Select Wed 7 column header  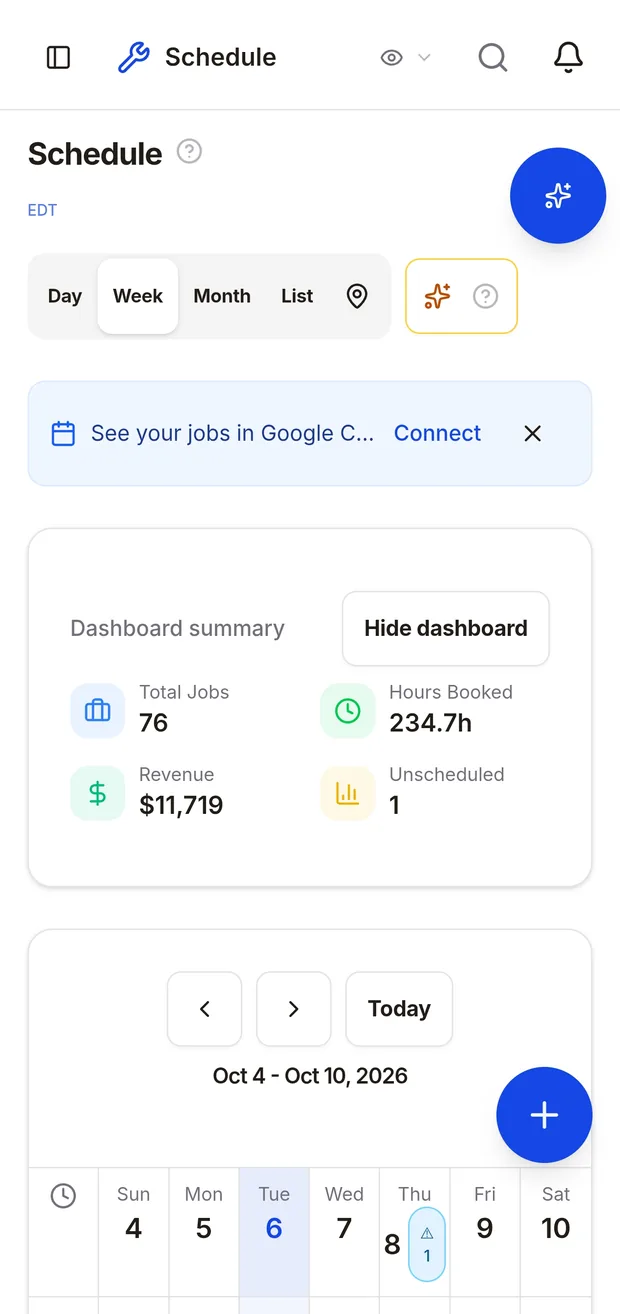pos(344,1232)
